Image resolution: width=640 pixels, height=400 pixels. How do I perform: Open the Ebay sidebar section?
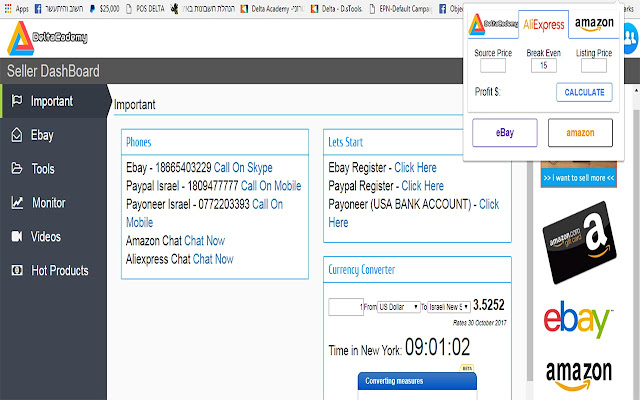pos(53,135)
